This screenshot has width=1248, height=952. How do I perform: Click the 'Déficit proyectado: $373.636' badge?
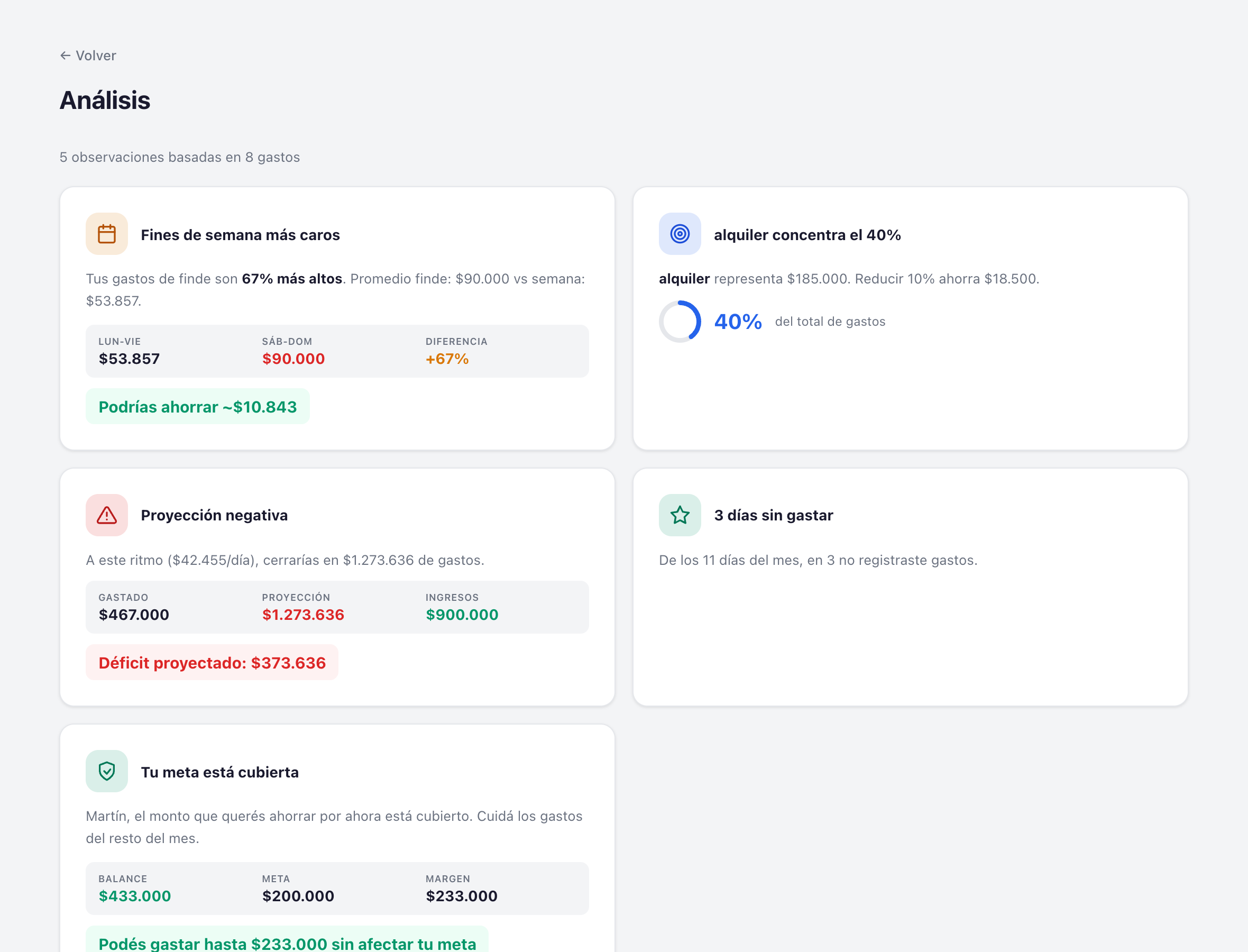(x=212, y=662)
